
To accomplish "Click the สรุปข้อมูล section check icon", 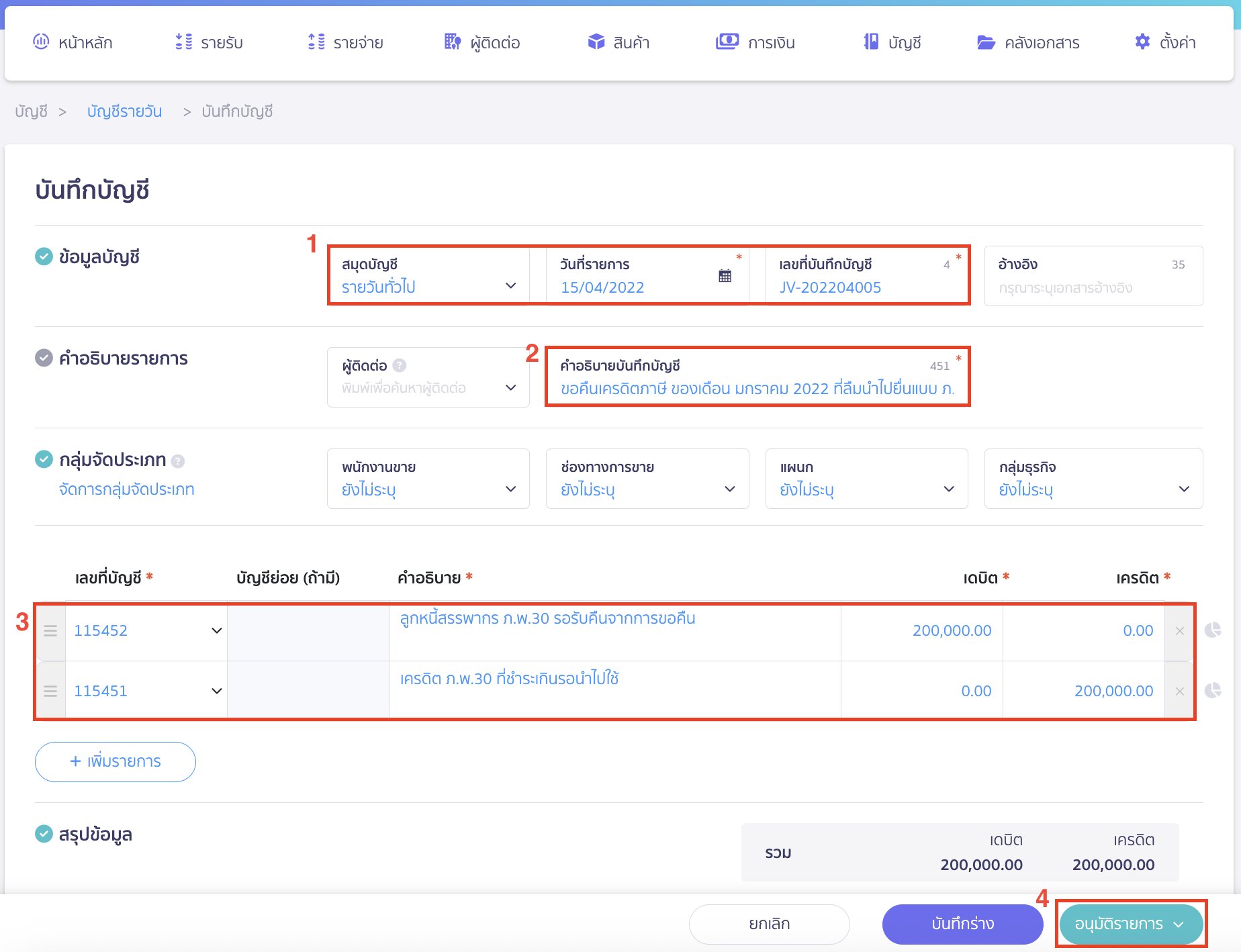I will [x=44, y=834].
